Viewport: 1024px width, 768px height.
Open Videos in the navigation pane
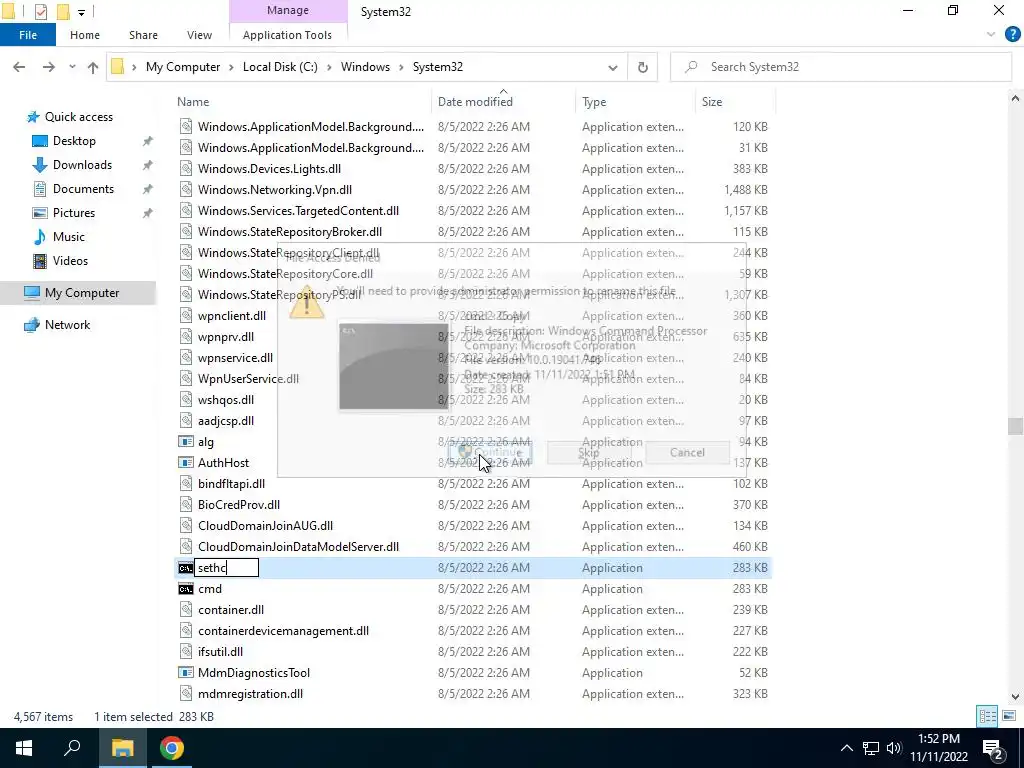(71, 261)
